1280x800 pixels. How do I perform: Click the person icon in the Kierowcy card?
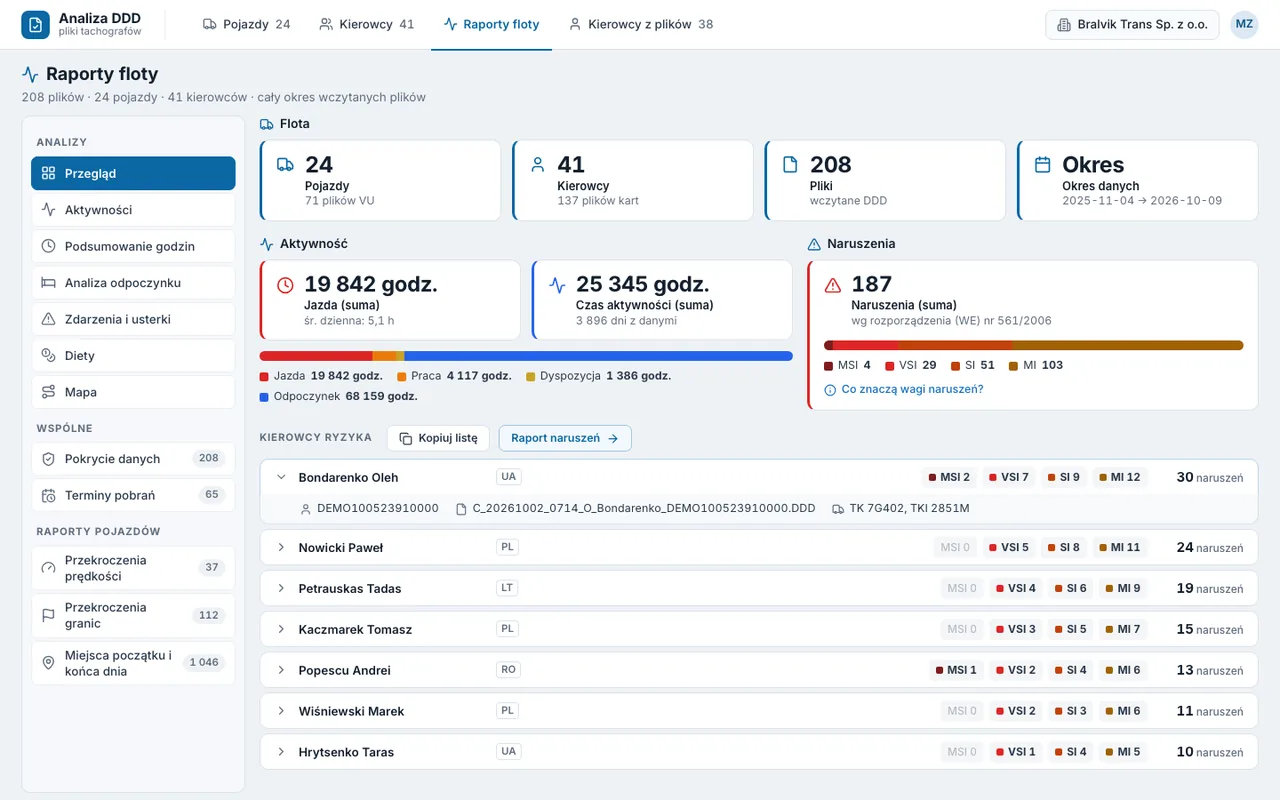tap(537, 164)
